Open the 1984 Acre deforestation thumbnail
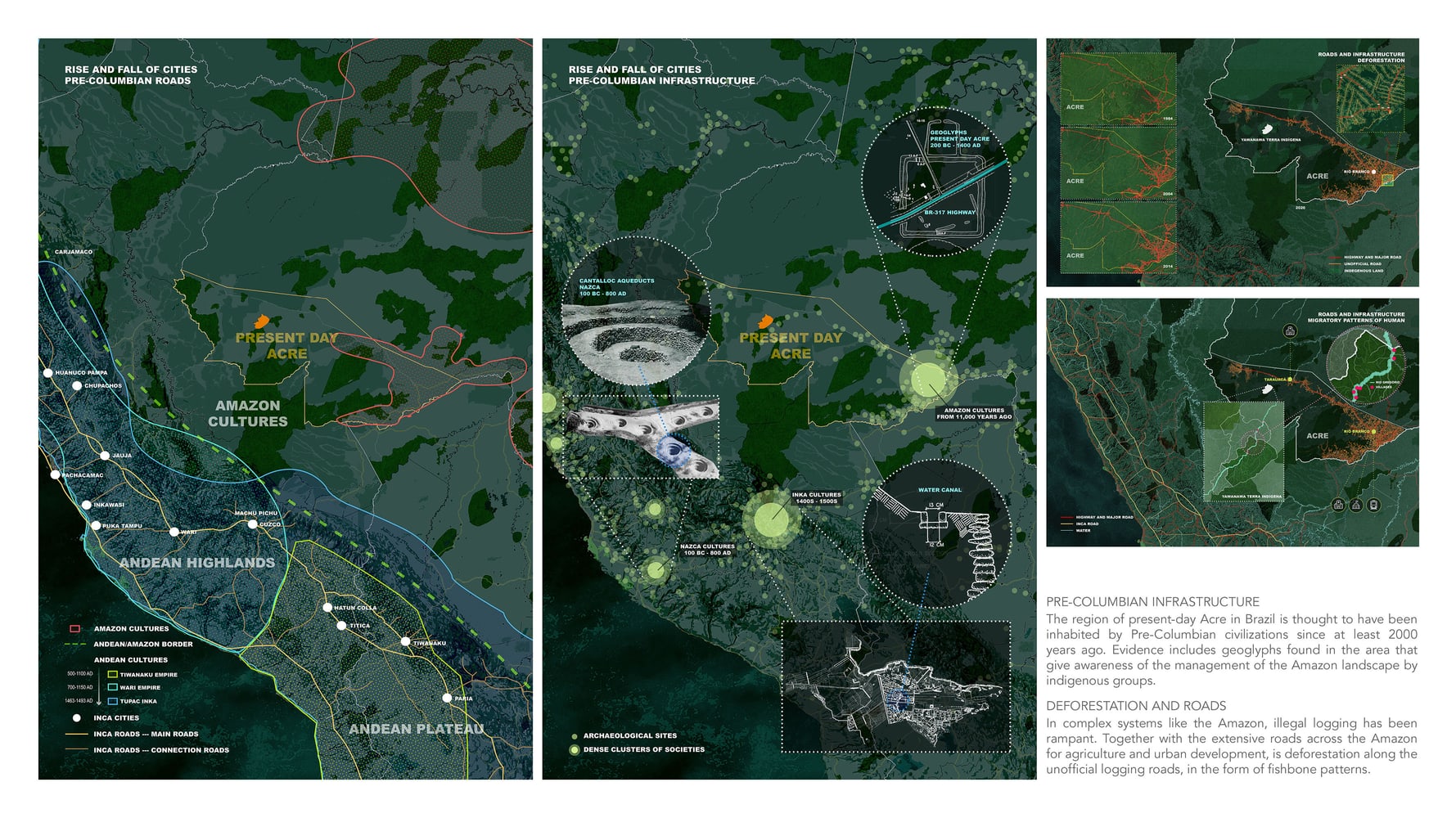Image resolution: width=1456 pixels, height=818 pixels. 1118,89
